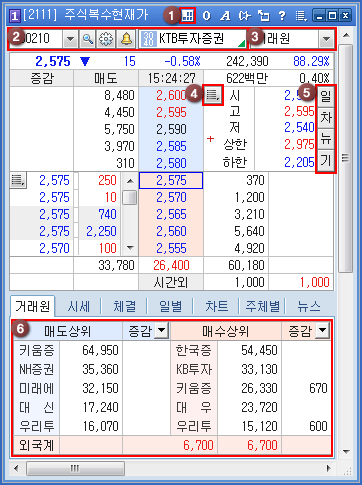Toggle the 일 side button

pyautogui.click(x=326, y=97)
